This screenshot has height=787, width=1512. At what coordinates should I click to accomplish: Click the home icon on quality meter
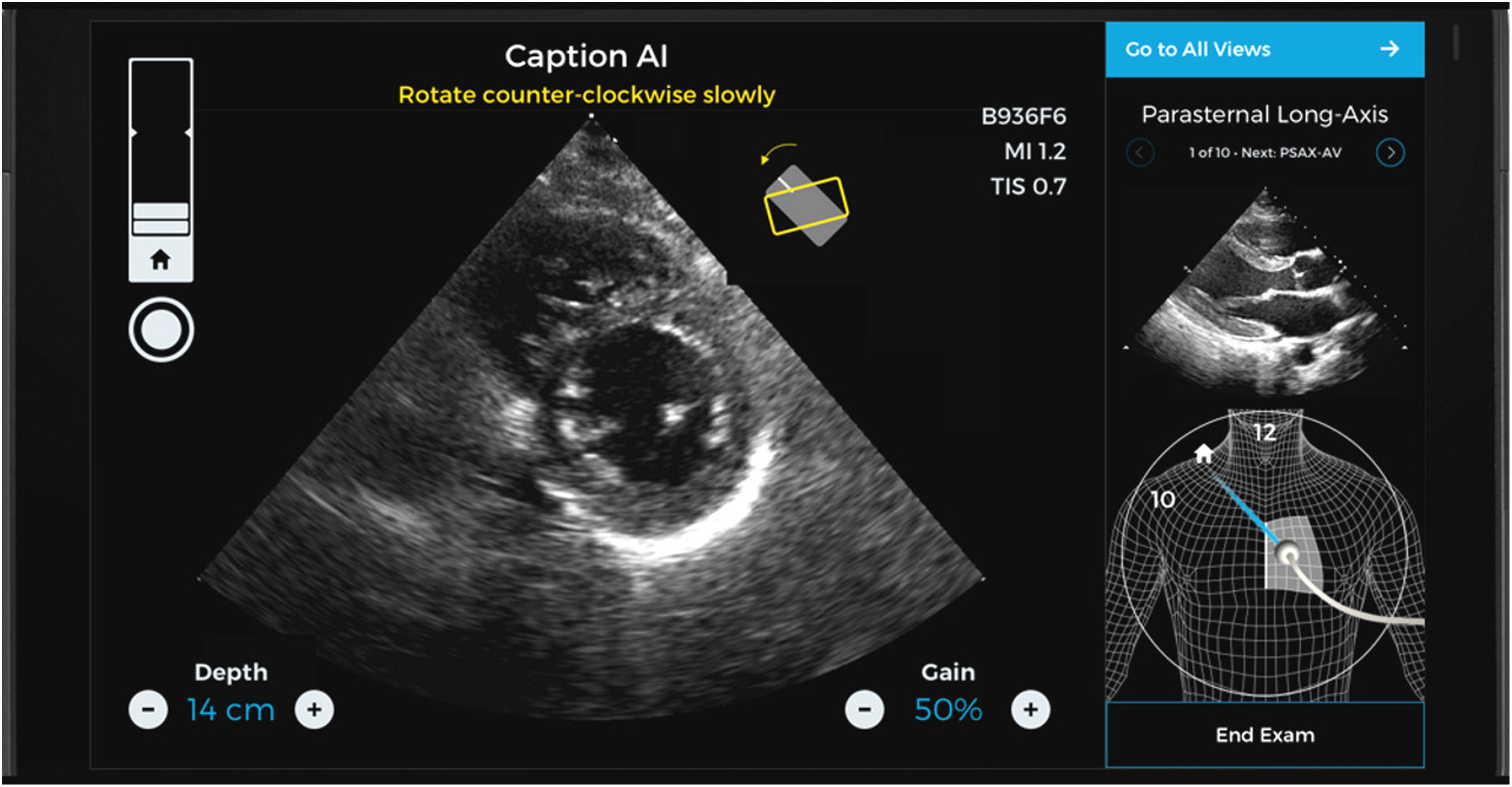(x=160, y=259)
